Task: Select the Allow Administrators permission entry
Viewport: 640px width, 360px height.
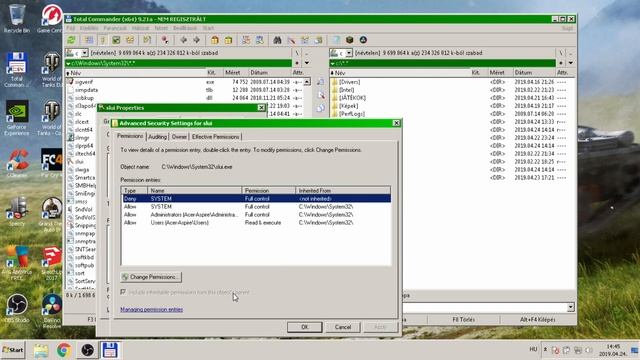Action: click(x=256, y=215)
